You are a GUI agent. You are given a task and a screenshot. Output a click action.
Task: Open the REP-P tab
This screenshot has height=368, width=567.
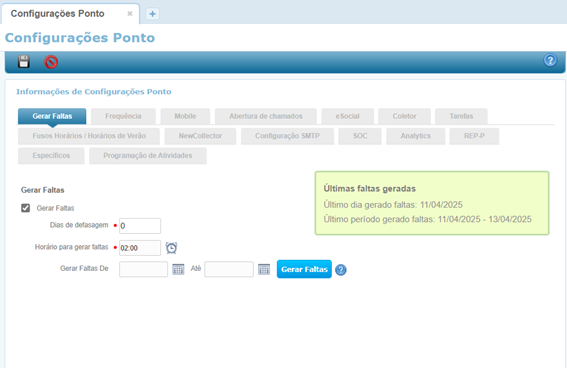click(x=474, y=136)
